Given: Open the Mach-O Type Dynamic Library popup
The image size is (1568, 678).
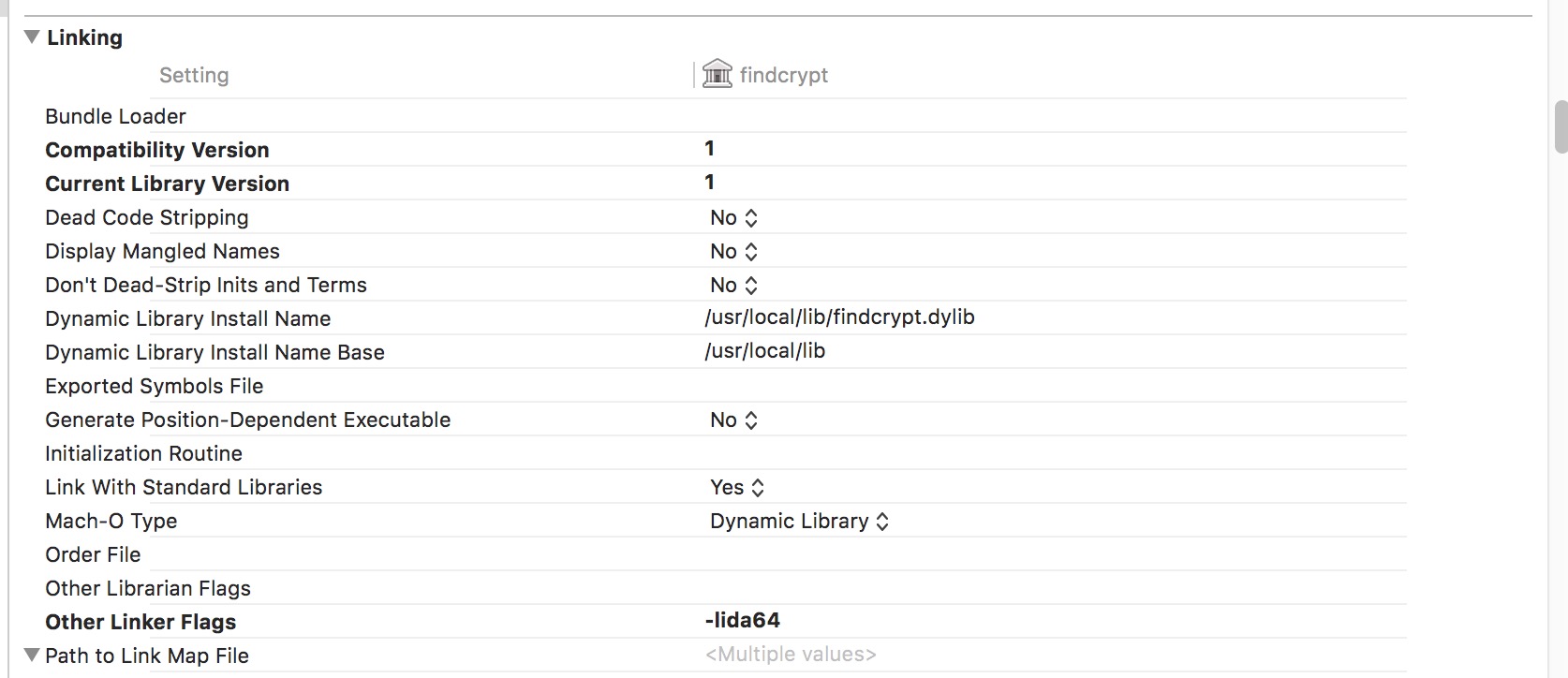Looking at the screenshot, I should pos(799,521).
